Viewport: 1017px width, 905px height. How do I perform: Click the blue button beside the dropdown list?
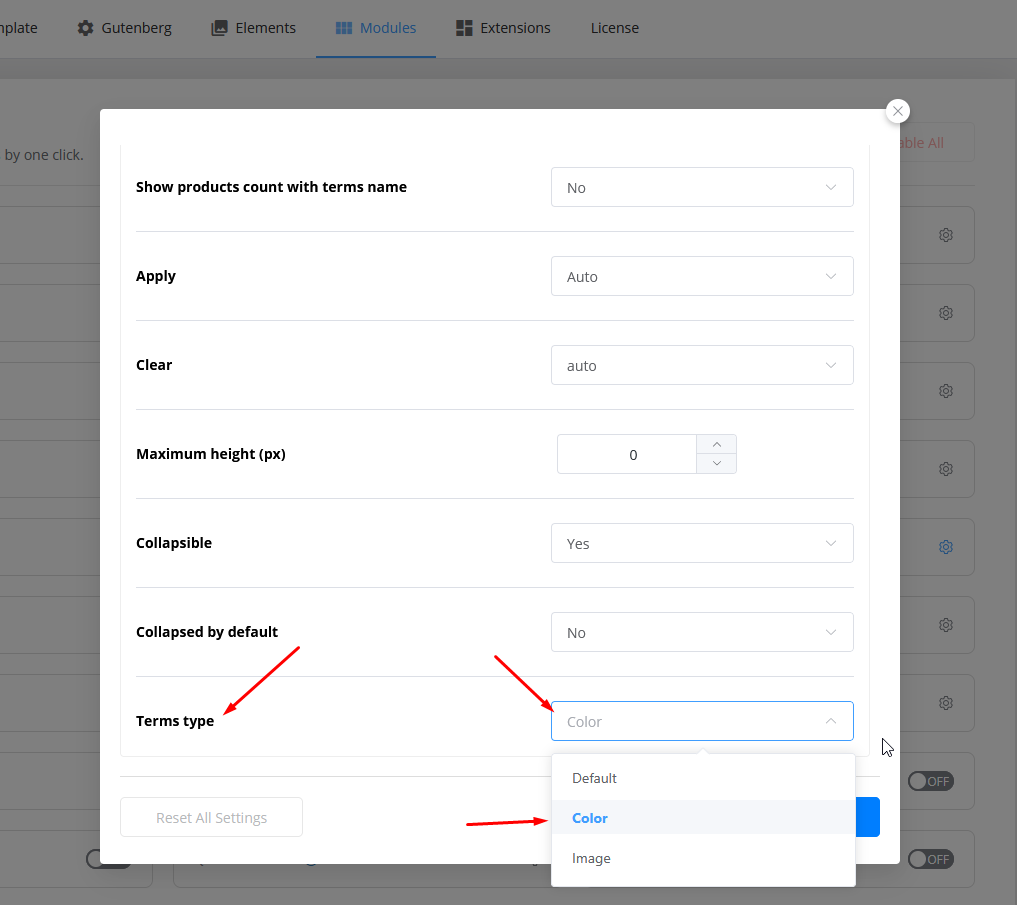coord(868,817)
